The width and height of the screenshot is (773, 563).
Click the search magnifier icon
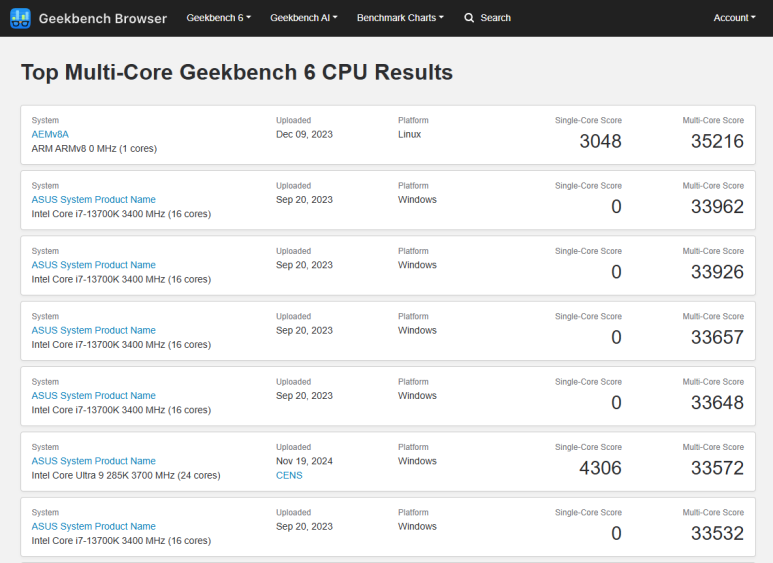(x=469, y=18)
